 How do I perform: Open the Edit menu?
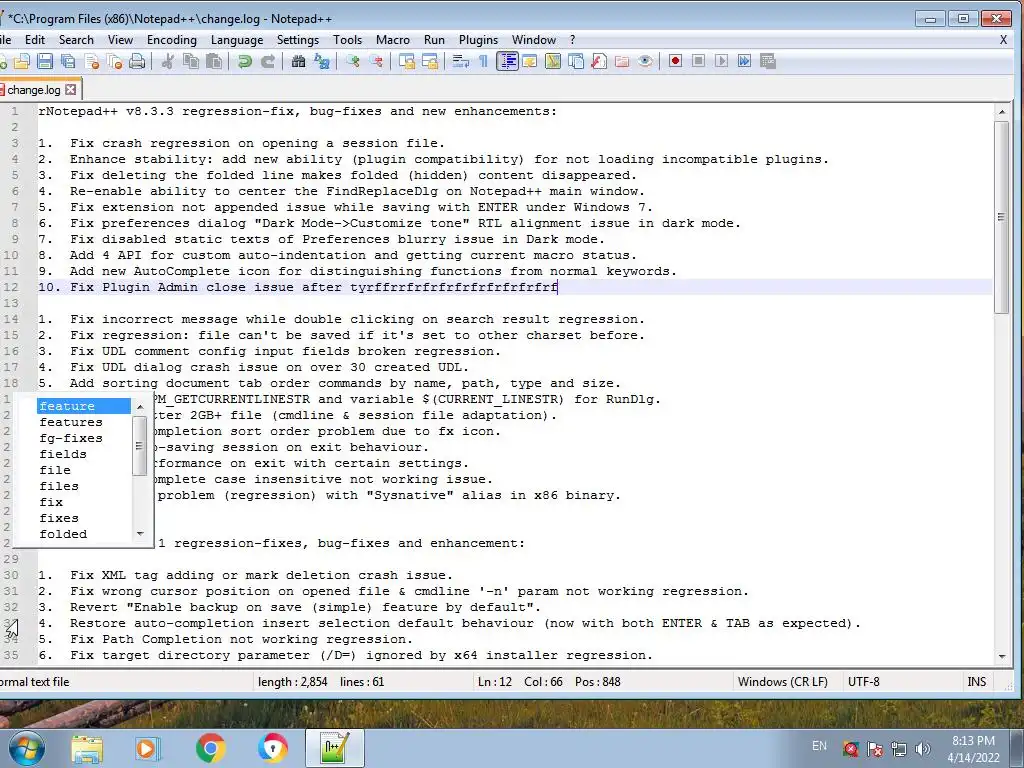point(35,40)
